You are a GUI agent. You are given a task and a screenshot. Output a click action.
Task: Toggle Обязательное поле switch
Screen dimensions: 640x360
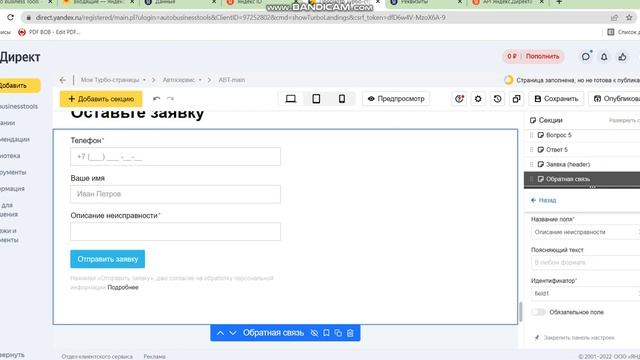coord(538,312)
